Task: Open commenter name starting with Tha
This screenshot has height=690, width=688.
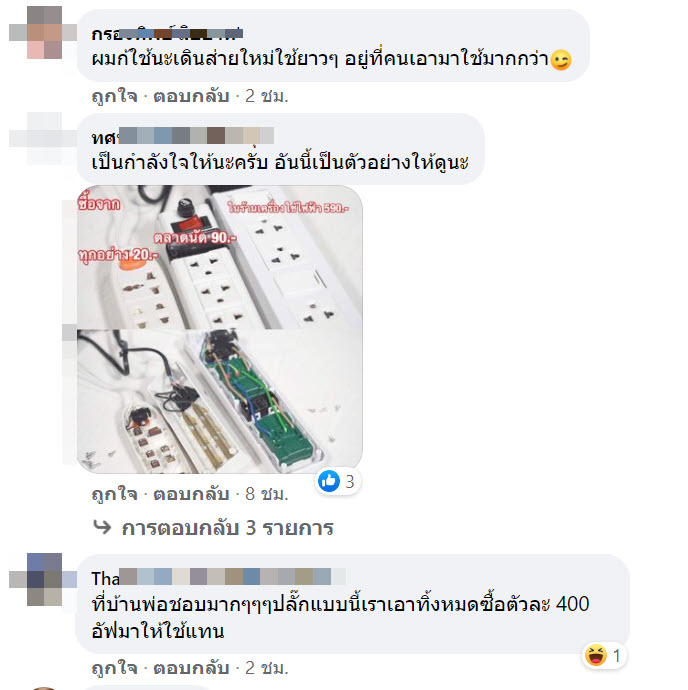Action: point(218,578)
